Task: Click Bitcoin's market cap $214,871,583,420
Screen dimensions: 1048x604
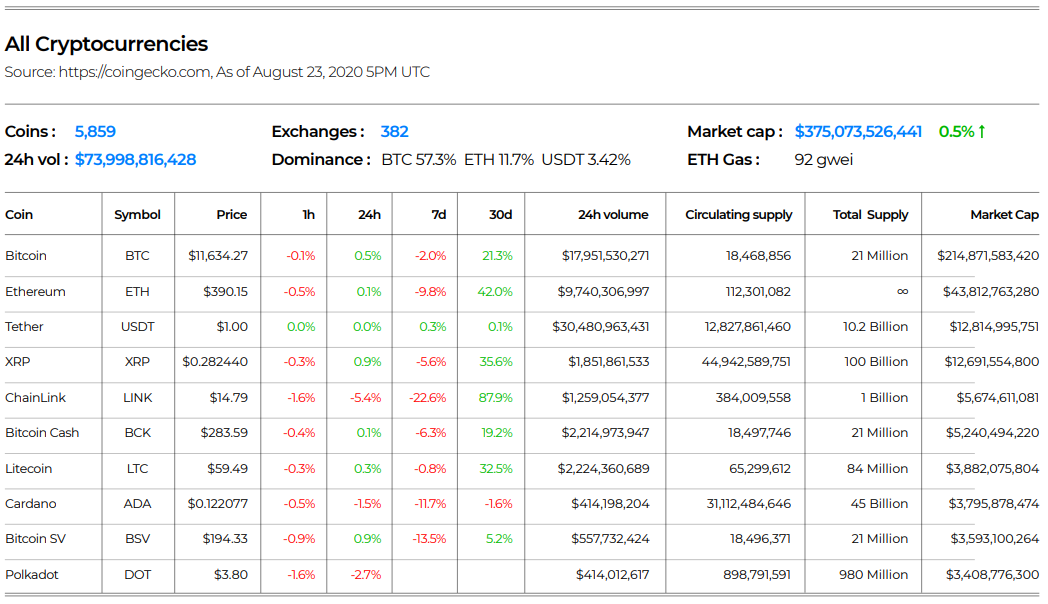Action: click(988, 256)
